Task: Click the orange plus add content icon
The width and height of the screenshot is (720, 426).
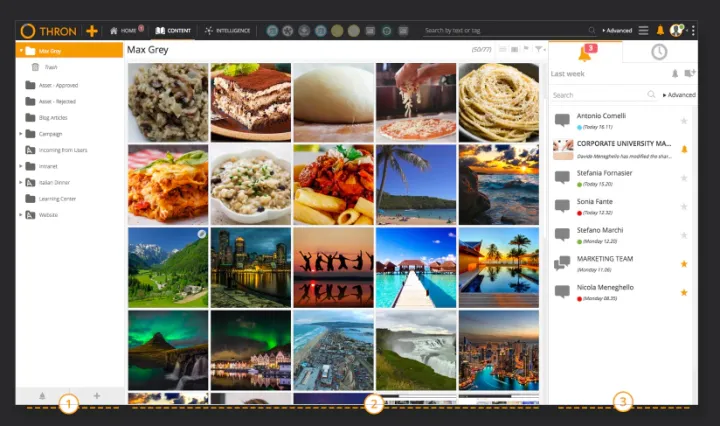Action: tap(92, 31)
